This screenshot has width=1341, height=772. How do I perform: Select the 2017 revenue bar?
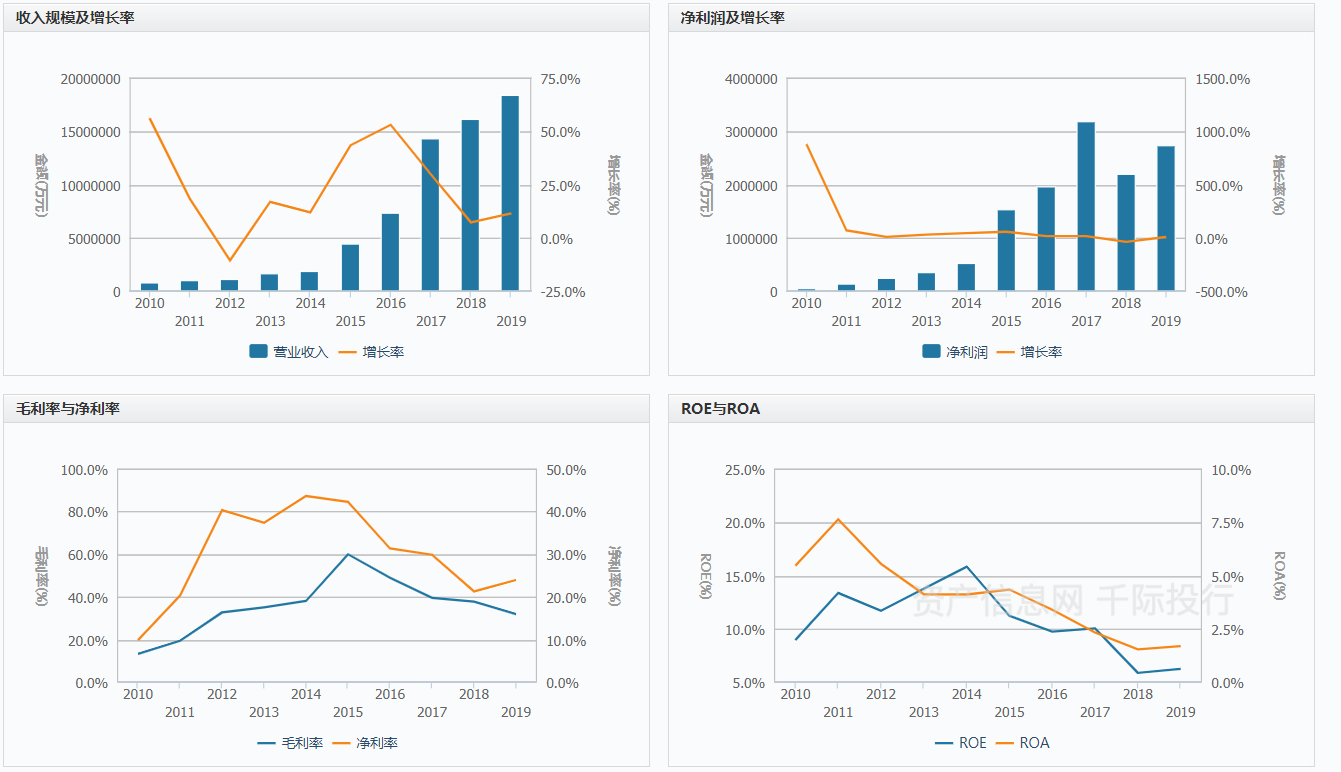click(x=430, y=216)
